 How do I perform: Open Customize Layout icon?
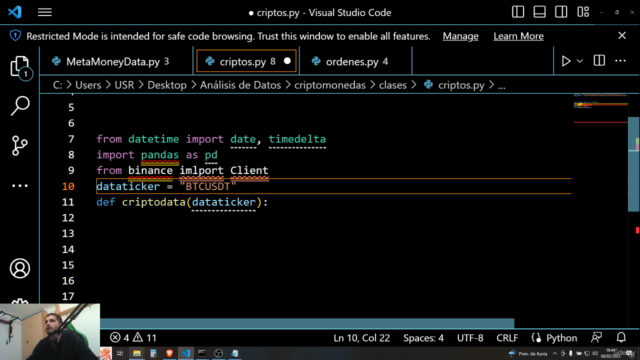coord(583,12)
